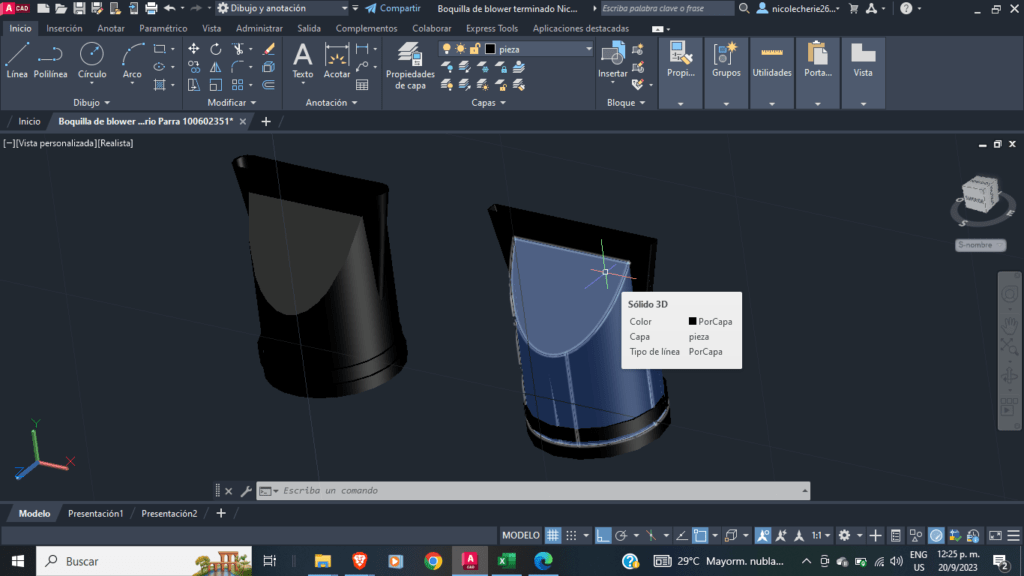The width and height of the screenshot is (1024, 576).
Task: Click the Hatch (Sombreado) tool icon
Action: pyautogui.click(x=159, y=85)
